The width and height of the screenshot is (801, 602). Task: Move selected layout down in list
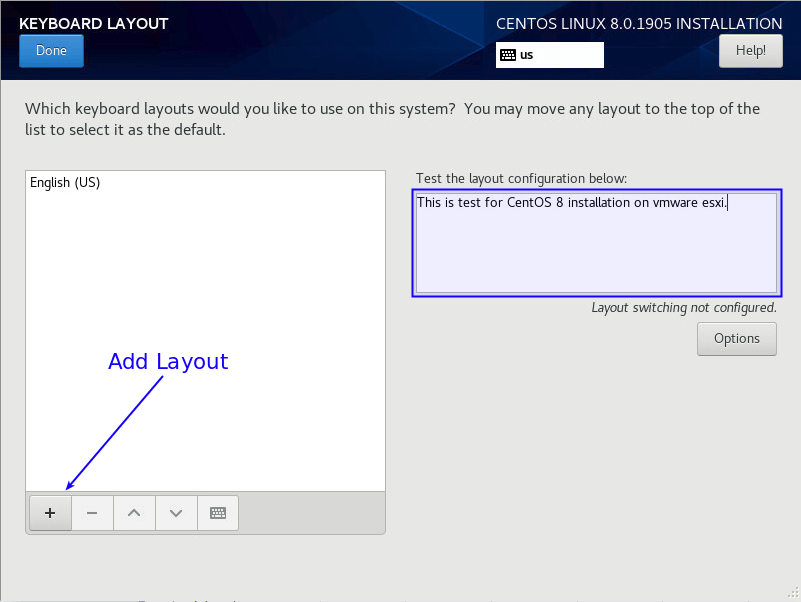pyautogui.click(x=176, y=513)
